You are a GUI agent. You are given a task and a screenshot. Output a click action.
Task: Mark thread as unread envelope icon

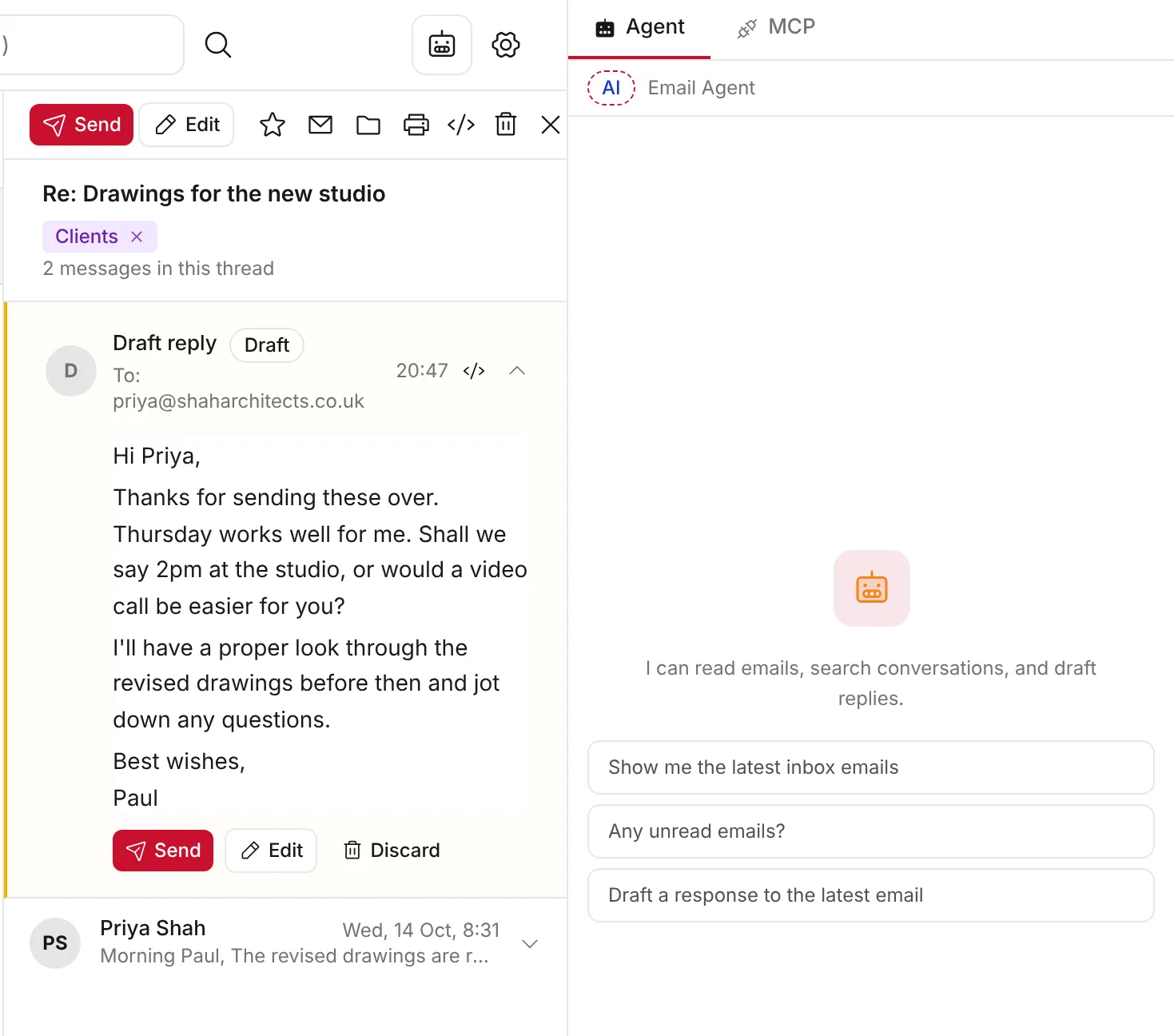tap(320, 125)
